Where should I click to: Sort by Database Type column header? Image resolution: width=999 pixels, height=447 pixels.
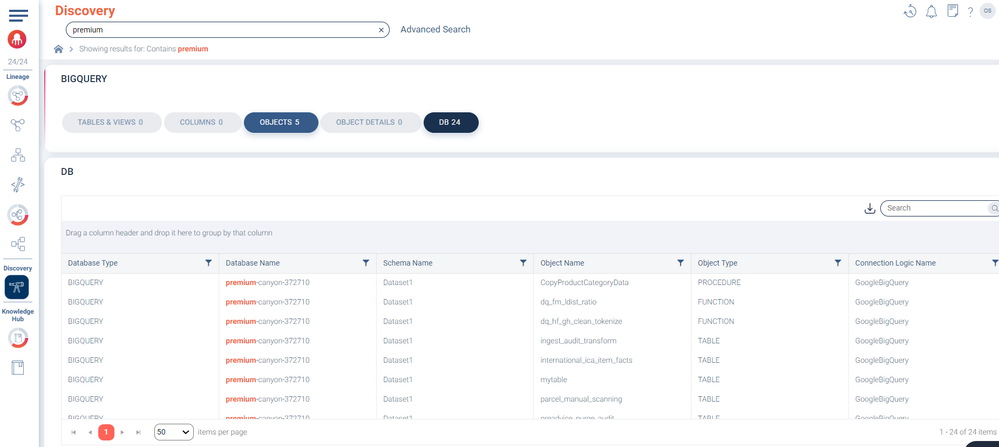[x=92, y=263]
